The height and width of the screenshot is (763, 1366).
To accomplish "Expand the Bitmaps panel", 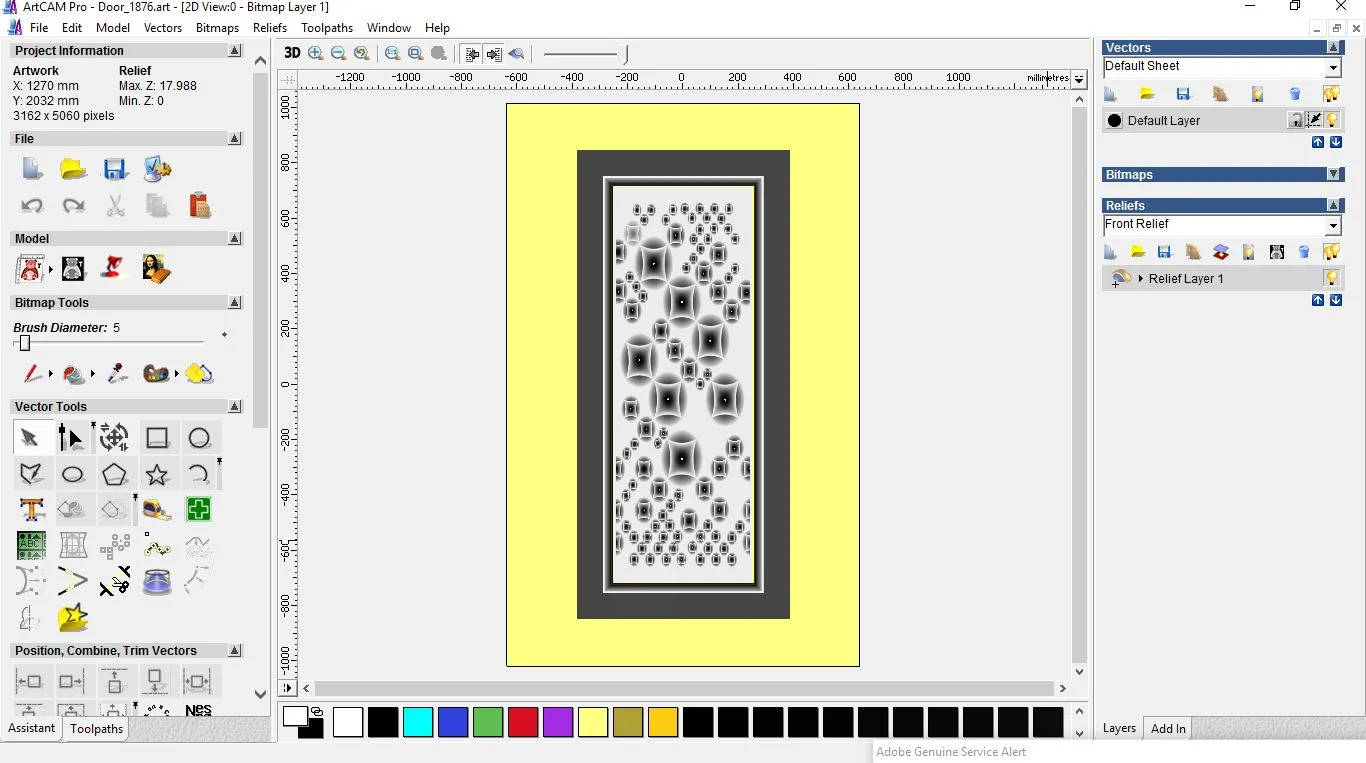I will [1332, 174].
